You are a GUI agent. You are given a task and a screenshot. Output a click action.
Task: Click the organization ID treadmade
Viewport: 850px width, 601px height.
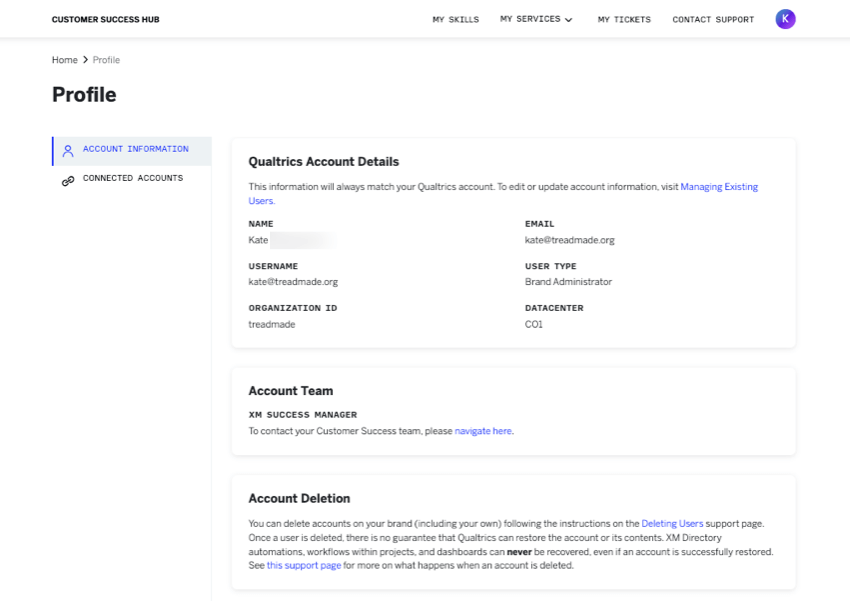pyautogui.click(x=272, y=324)
